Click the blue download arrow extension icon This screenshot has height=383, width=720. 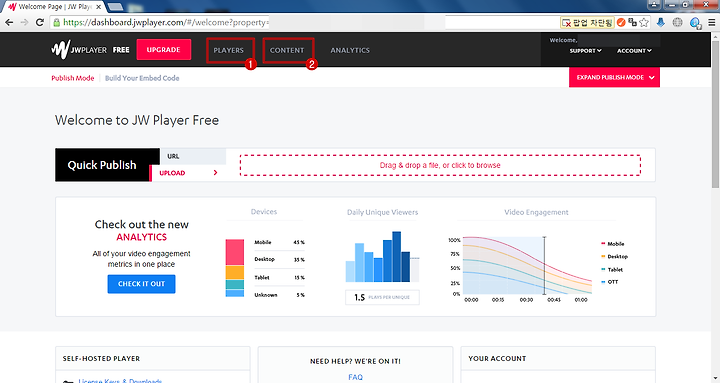click(661, 22)
